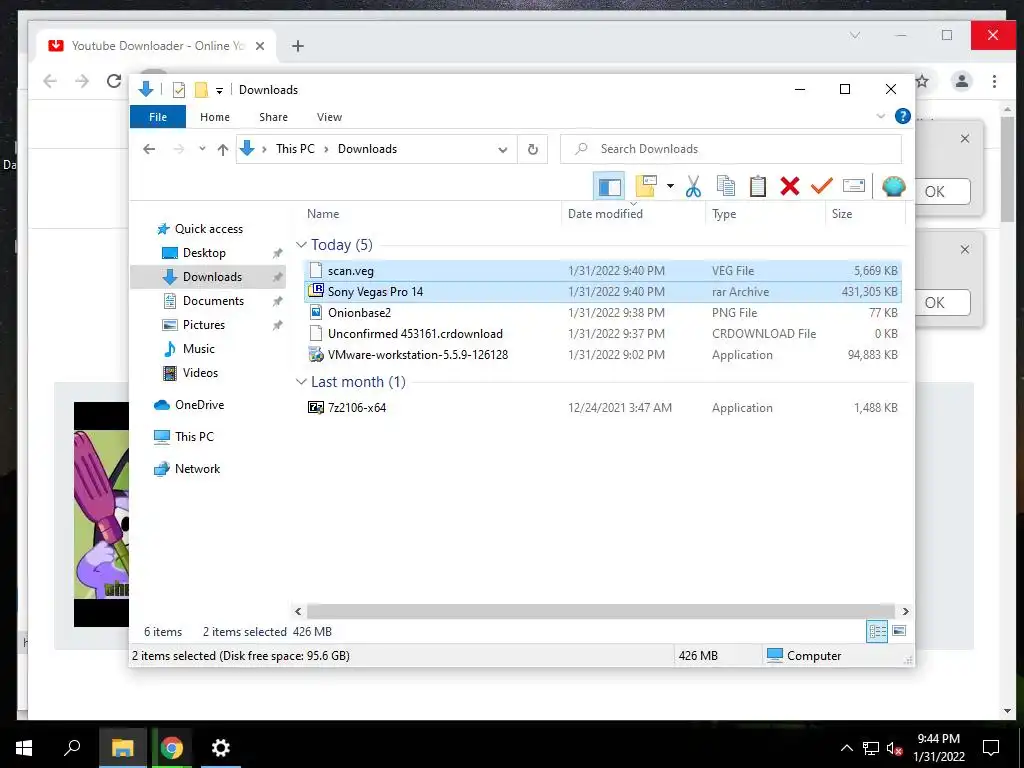
Task: Open Chrome's three-dot menu
Action: click(994, 81)
